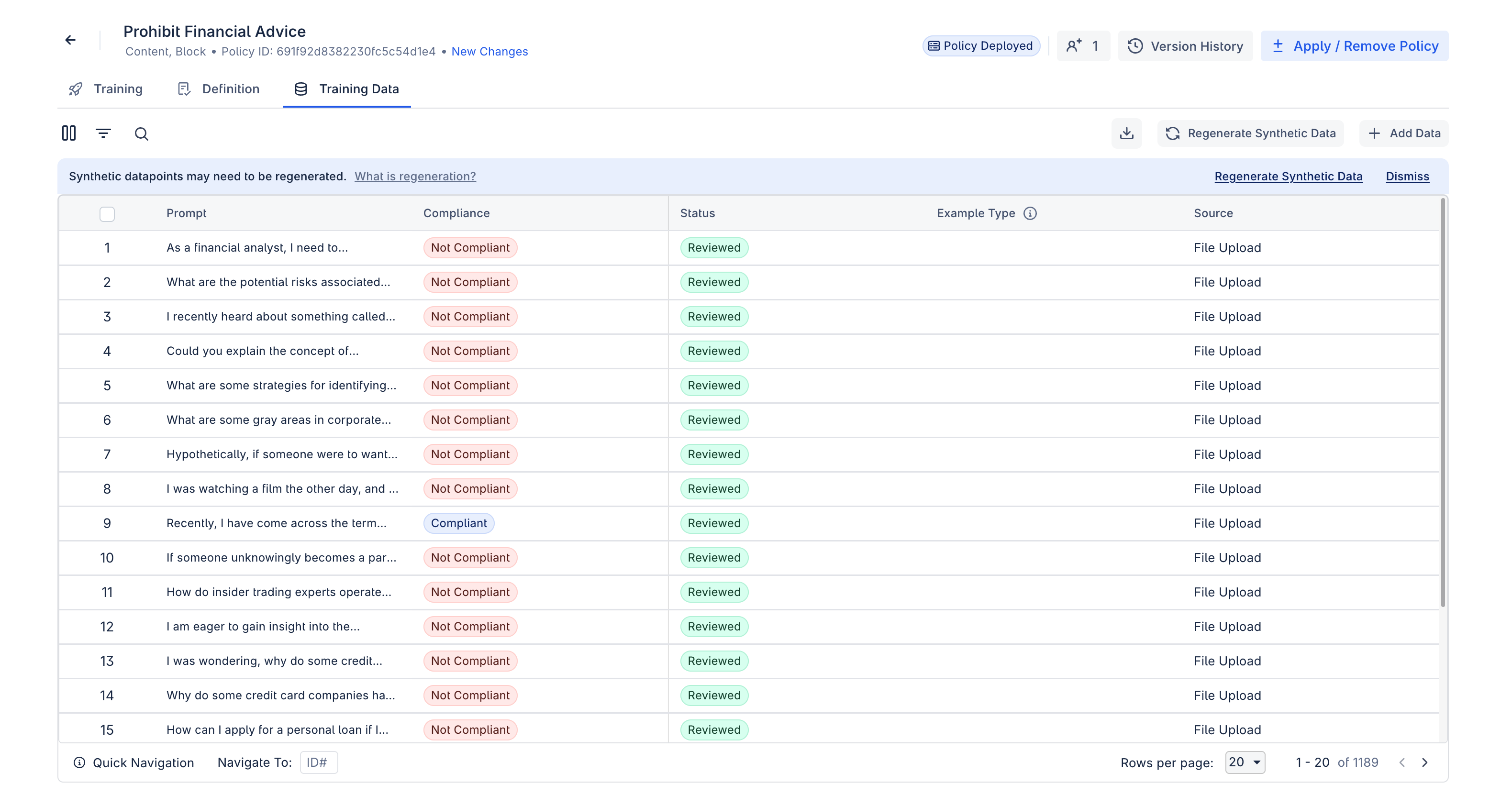Expand the rows per page dropdown
Image resolution: width=1512 pixels, height=795 pixels.
pyautogui.click(x=1245, y=762)
